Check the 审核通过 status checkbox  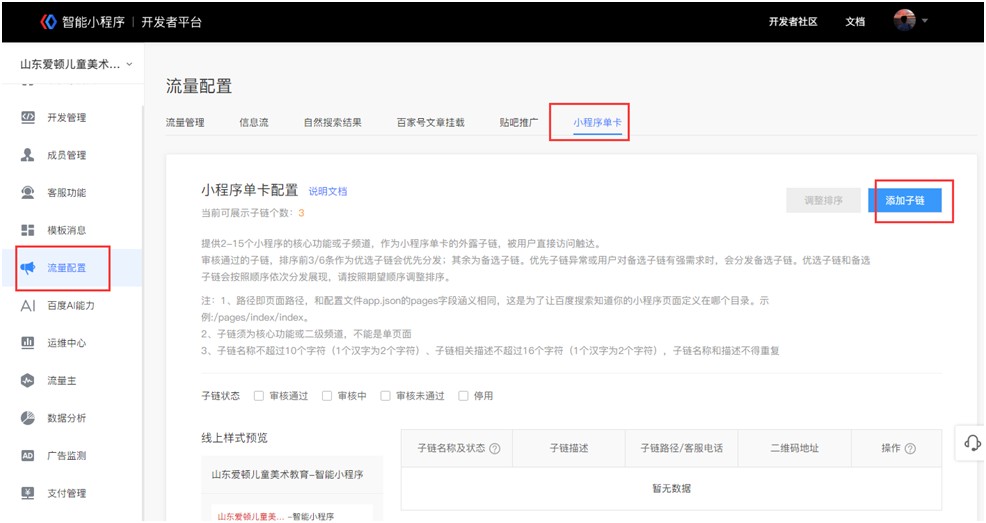point(259,396)
